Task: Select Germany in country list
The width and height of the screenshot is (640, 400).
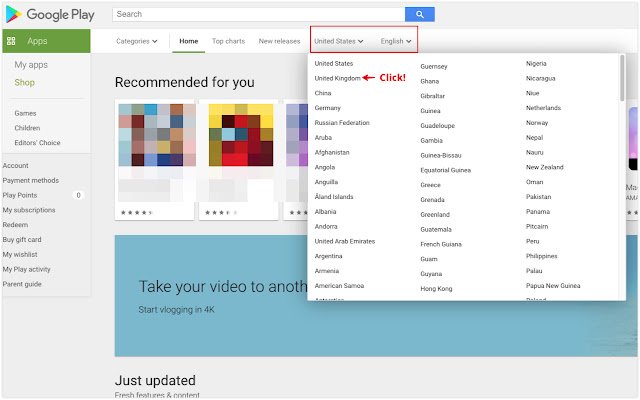Action: pyautogui.click(x=327, y=108)
